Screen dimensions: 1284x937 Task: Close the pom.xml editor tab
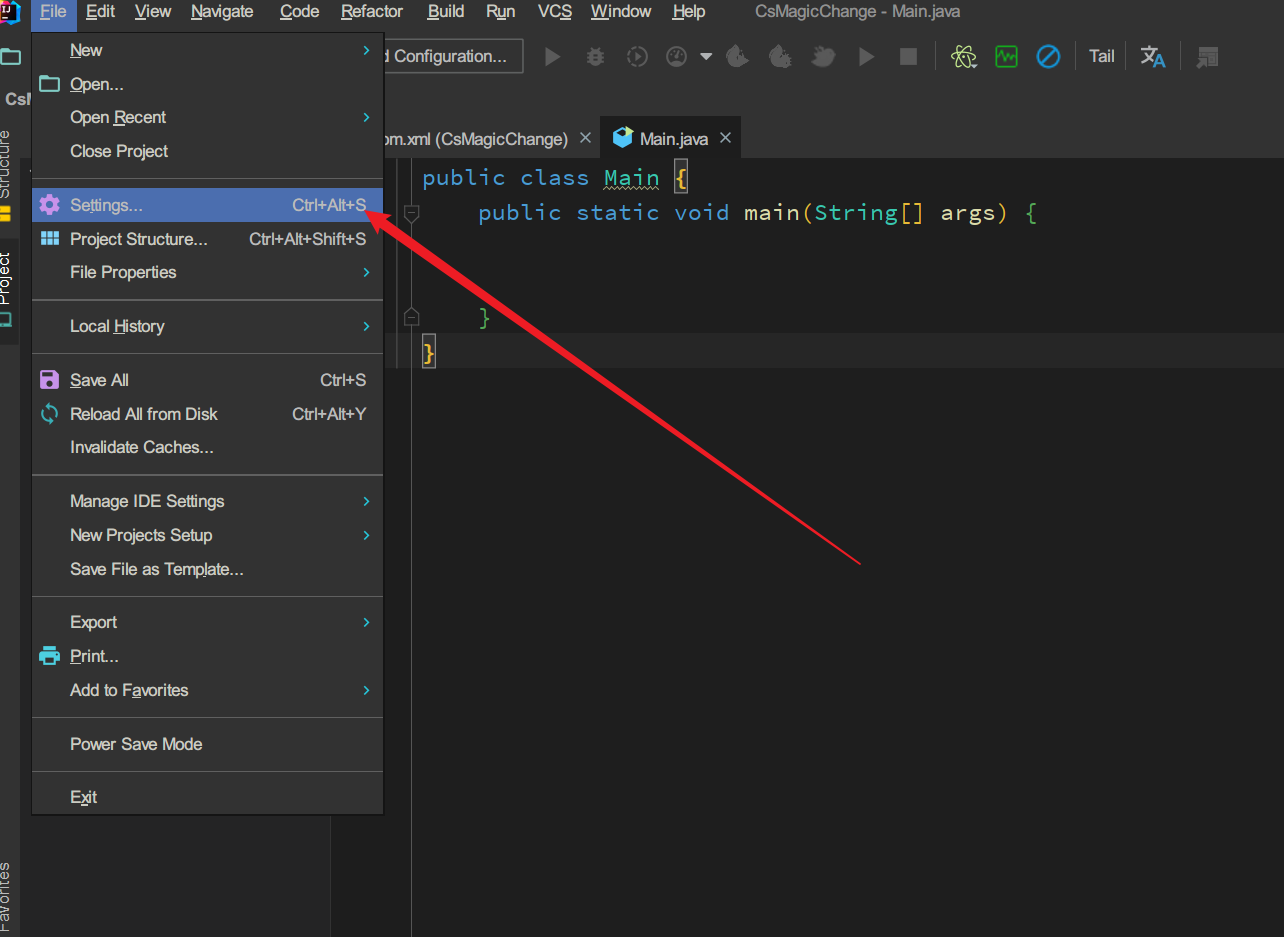click(586, 138)
